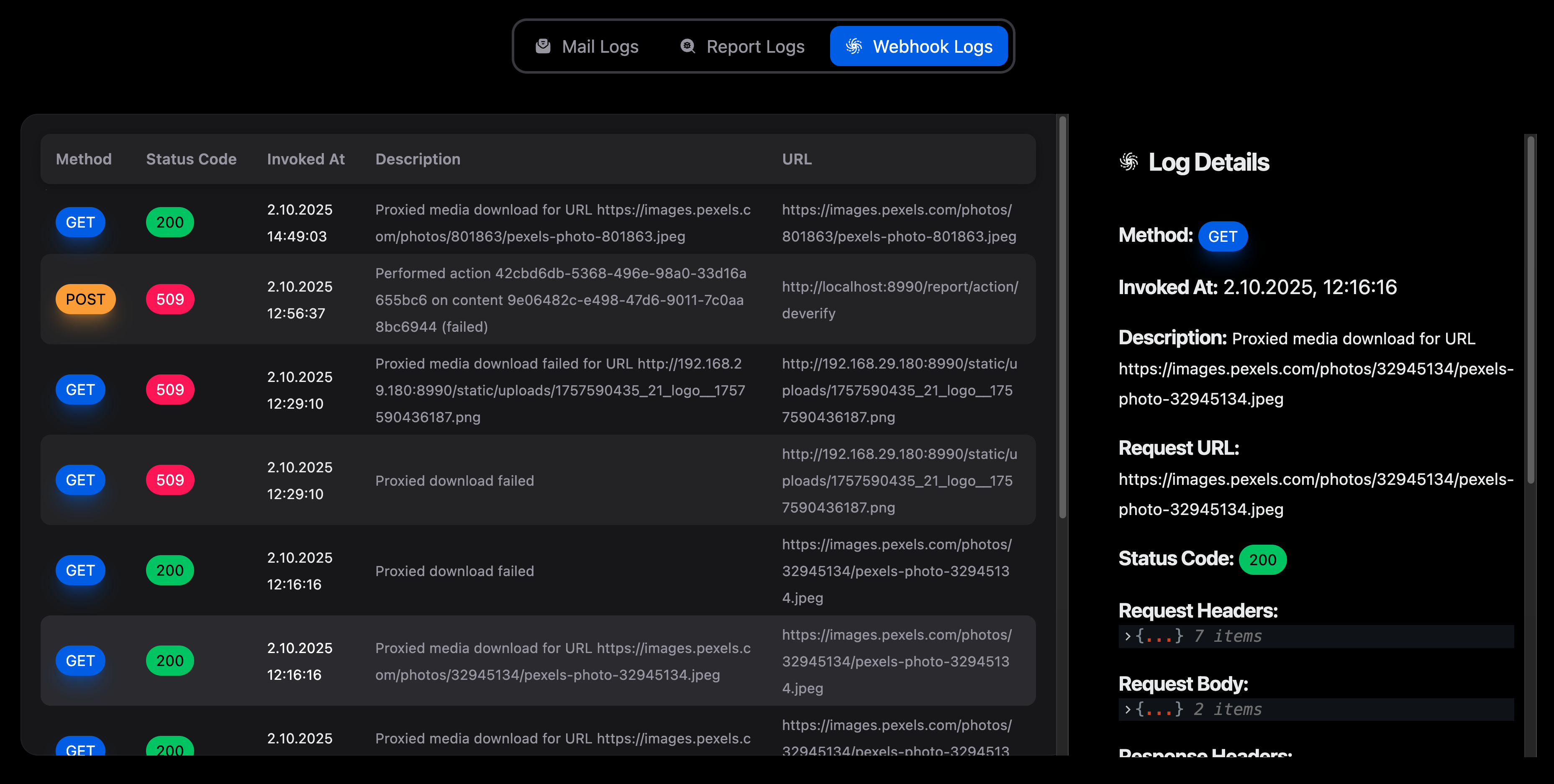Click the red 509 badge on the 12:56:37 row
The height and width of the screenshot is (784, 1554).
169,299
